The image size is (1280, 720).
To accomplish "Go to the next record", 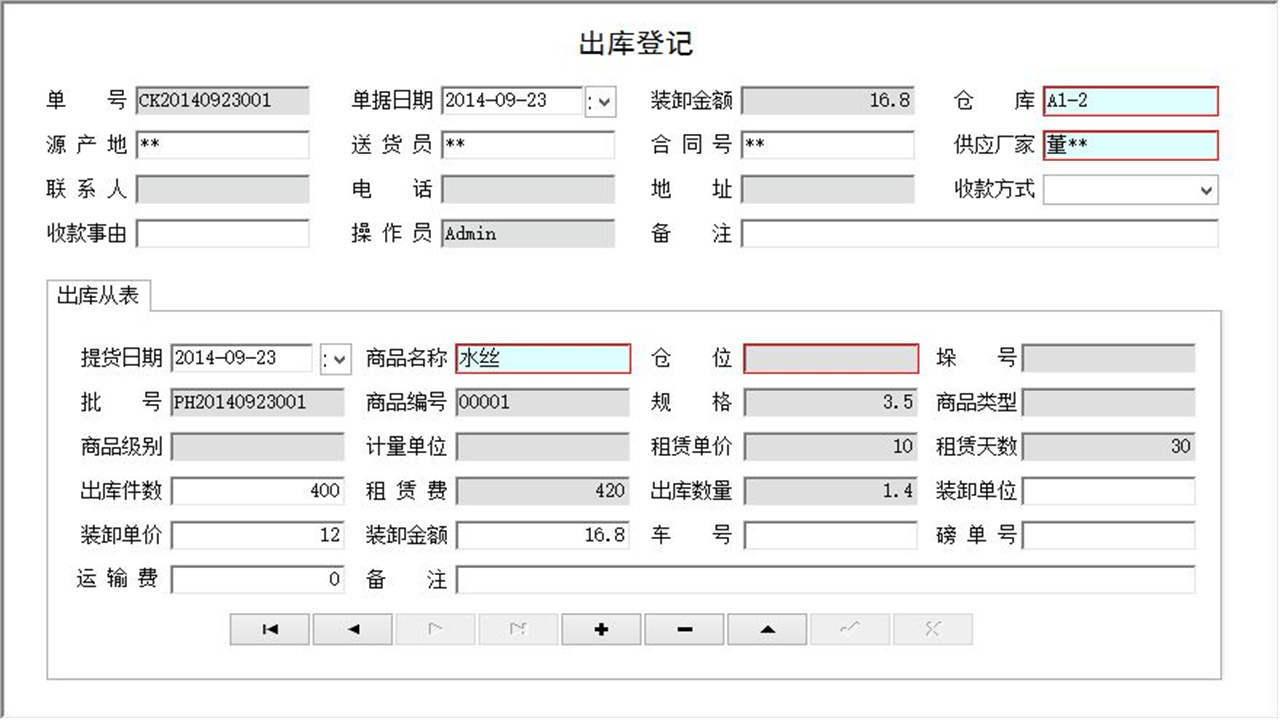I will pyautogui.click(x=434, y=629).
